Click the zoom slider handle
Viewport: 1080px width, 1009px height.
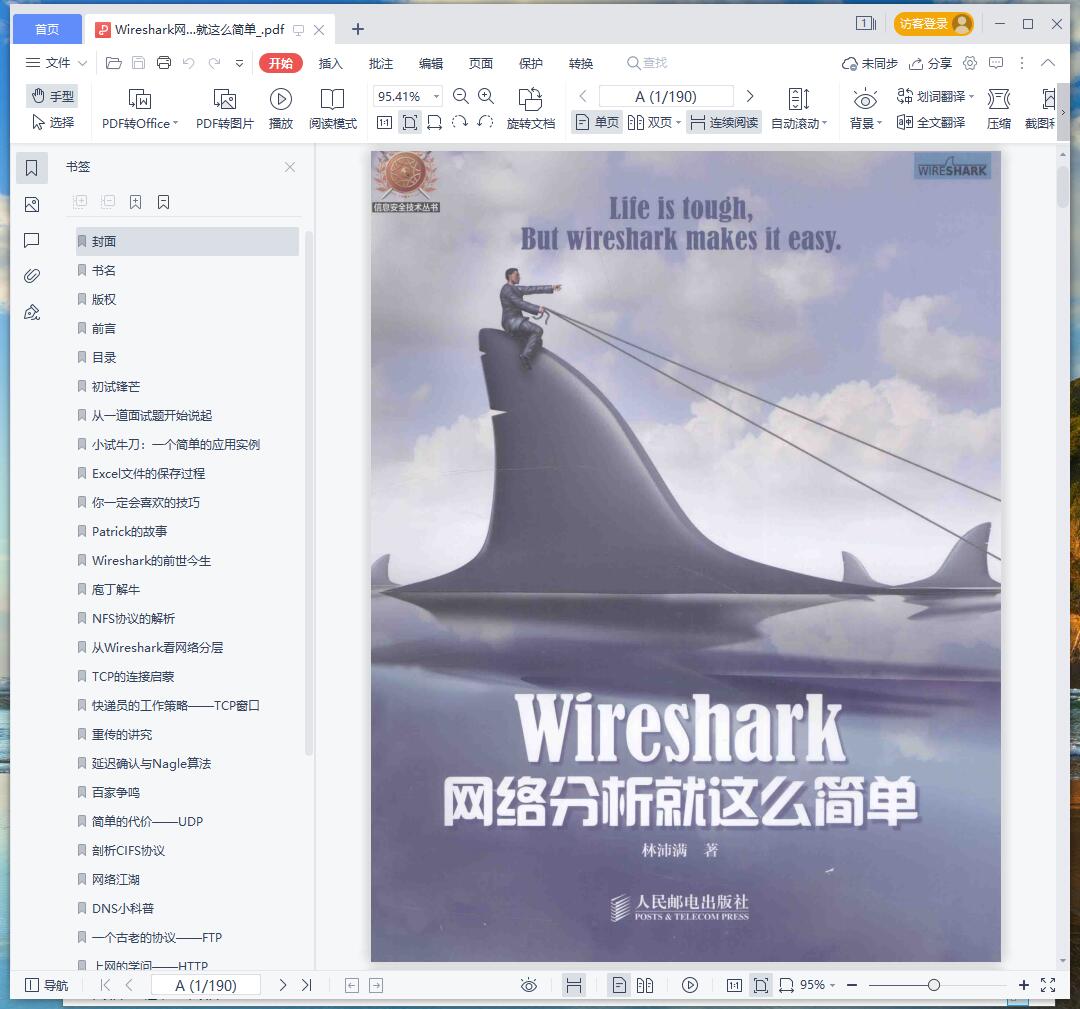click(933, 985)
